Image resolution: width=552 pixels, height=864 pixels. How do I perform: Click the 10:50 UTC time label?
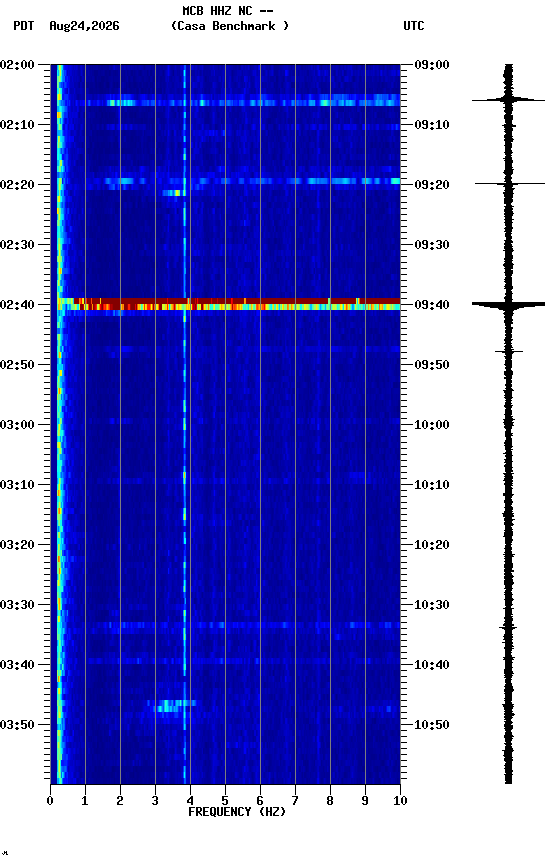[432, 725]
